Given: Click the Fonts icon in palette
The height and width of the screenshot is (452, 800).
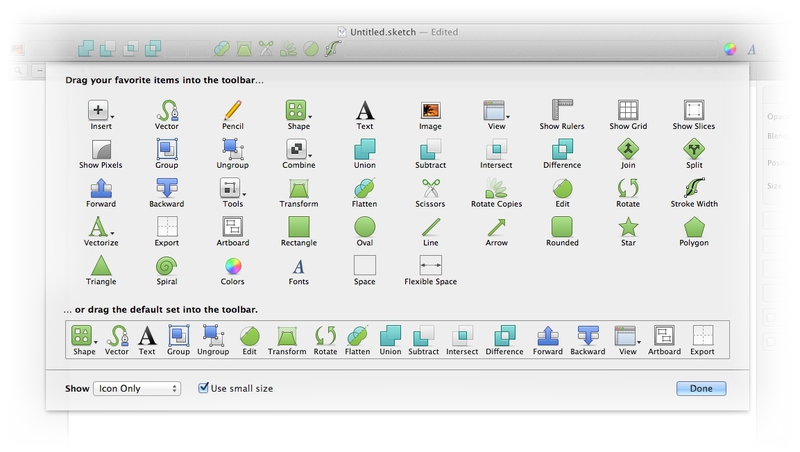Looking at the screenshot, I should click(x=298, y=266).
